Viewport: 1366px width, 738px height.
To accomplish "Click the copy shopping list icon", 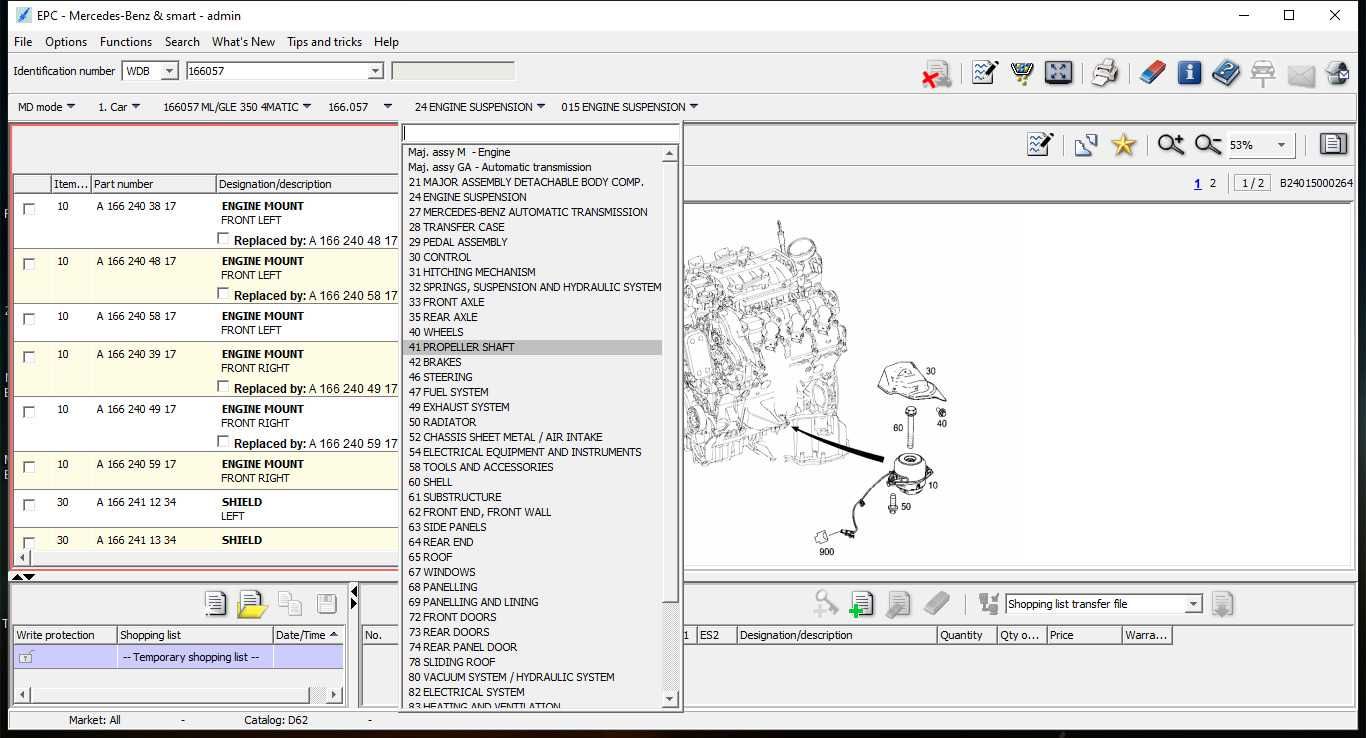I will [290, 603].
